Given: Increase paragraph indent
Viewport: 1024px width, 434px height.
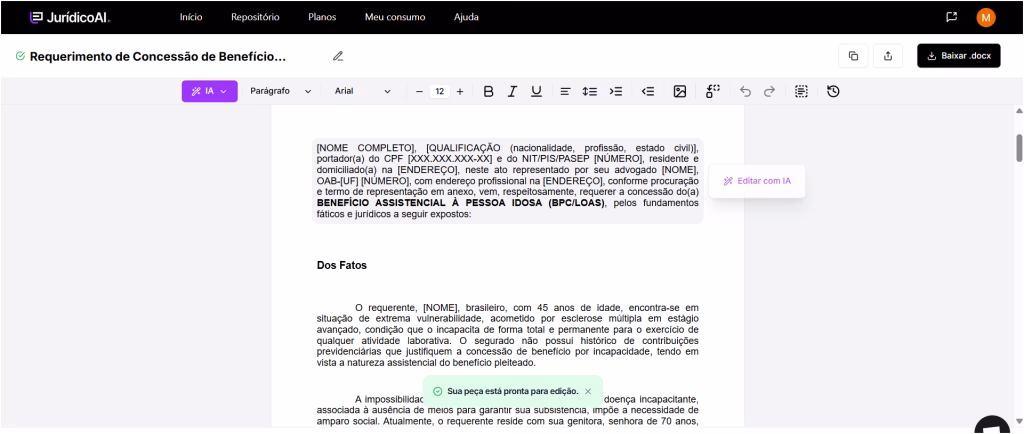Looking at the screenshot, I should point(616,91).
